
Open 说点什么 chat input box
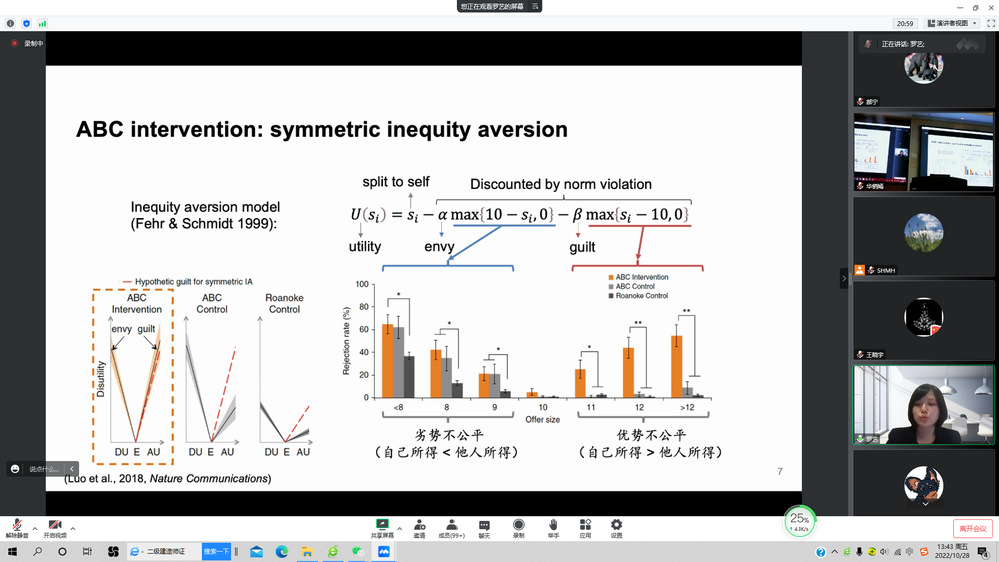point(42,469)
